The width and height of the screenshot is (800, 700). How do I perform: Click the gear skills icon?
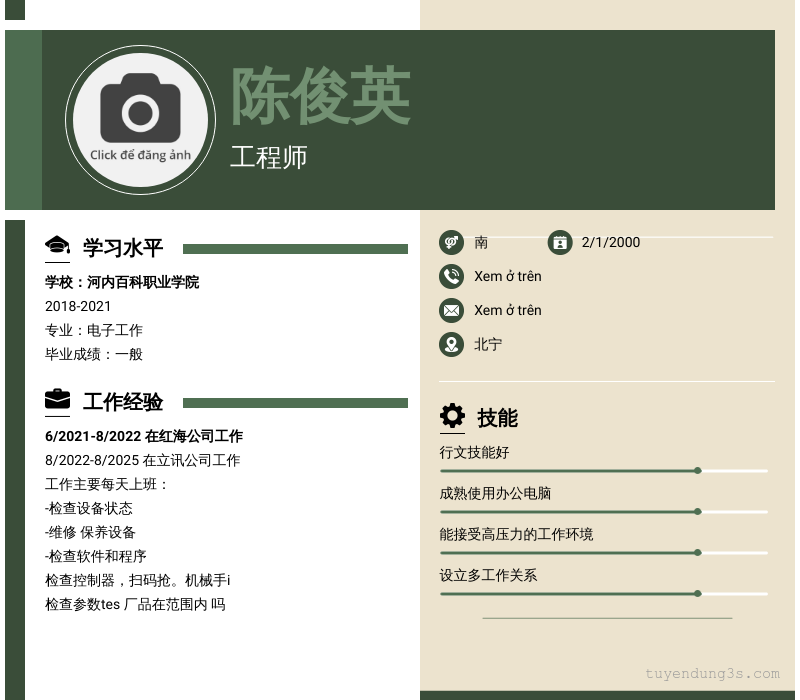(x=452, y=416)
